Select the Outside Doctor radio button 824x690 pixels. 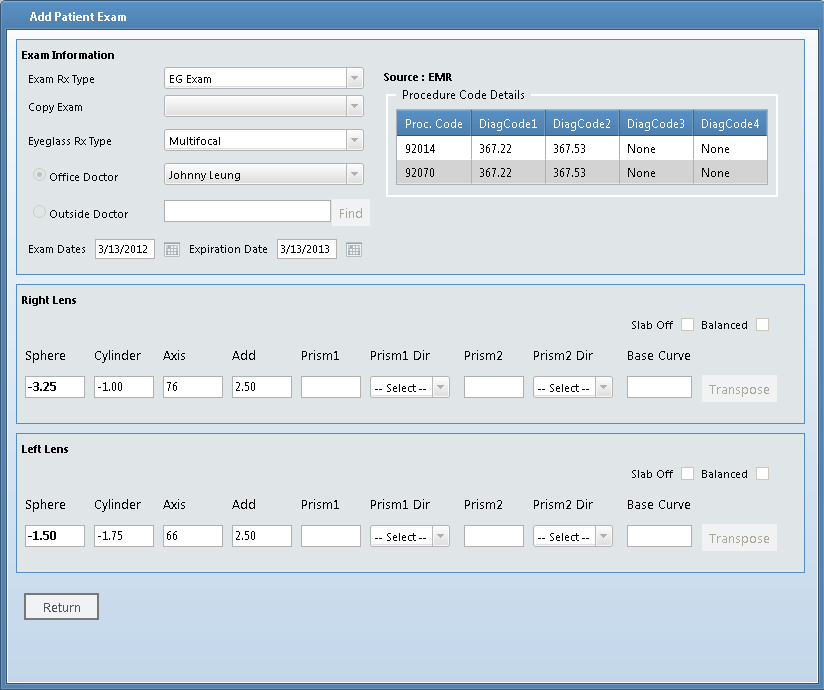point(39,212)
